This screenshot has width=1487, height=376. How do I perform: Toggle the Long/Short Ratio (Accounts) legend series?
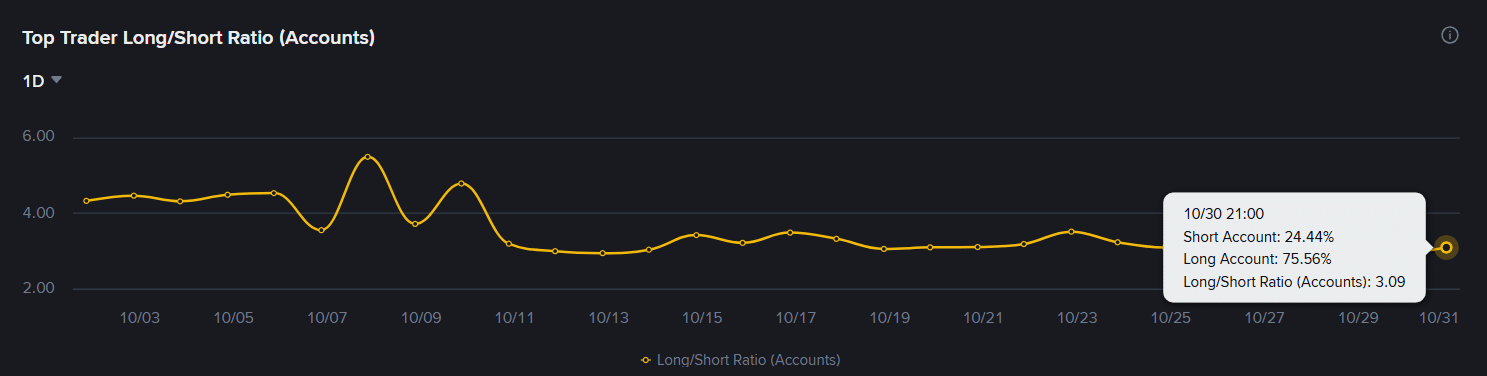tap(741, 359)
